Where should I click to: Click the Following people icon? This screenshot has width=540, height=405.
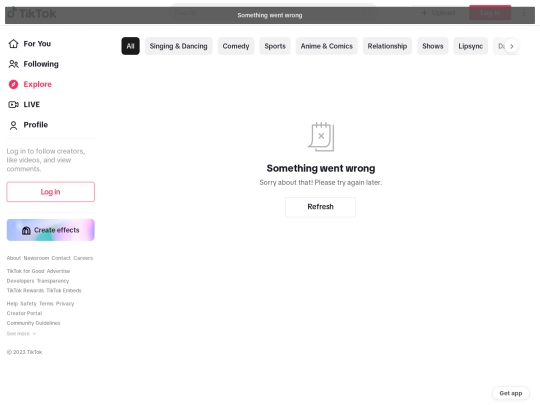click(13, 64)
